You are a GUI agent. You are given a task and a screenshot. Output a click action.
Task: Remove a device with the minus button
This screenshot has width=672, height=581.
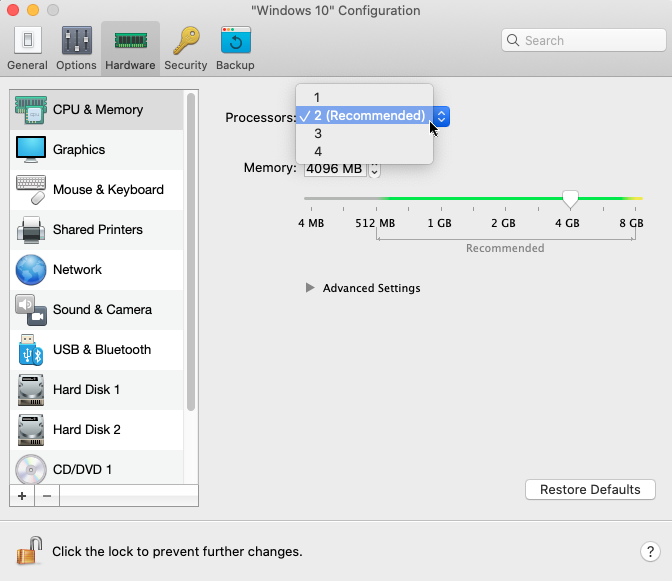[x=47, y=496]
